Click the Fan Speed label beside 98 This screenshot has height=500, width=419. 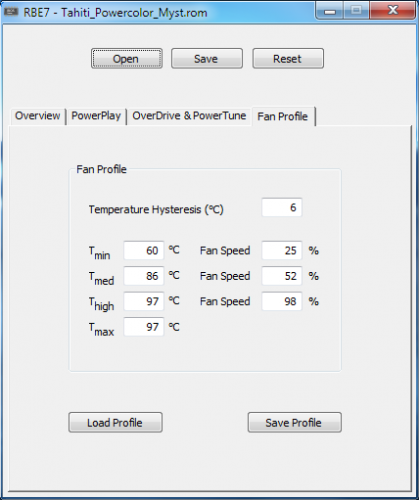pyautogui.click(x=225, y=302)
